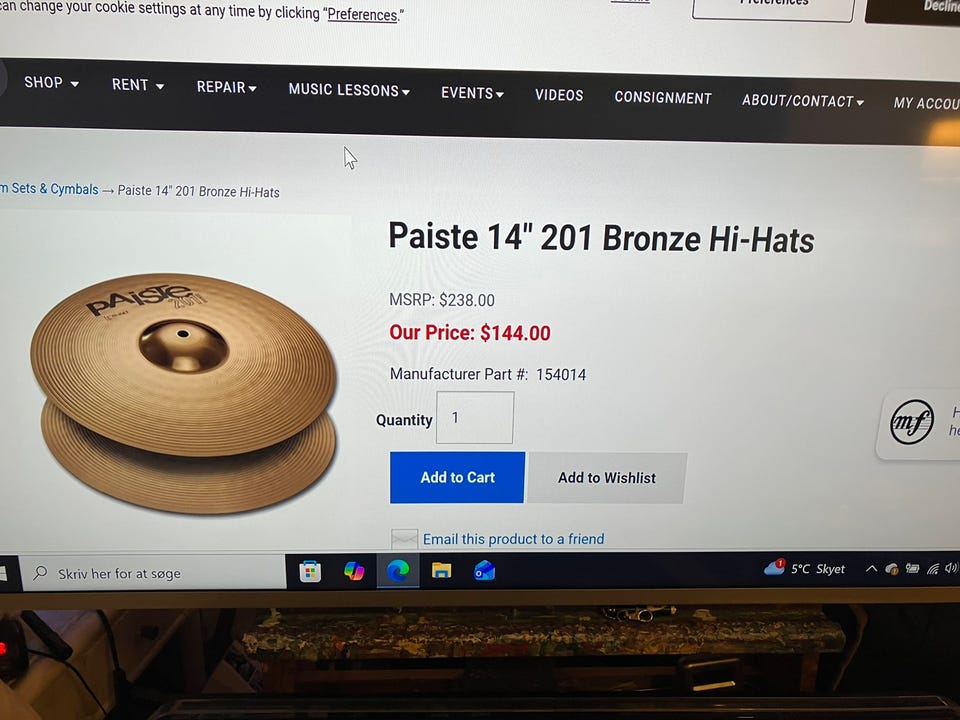Open the MUSIC LESSONS dropdown

tap(349, 91)
